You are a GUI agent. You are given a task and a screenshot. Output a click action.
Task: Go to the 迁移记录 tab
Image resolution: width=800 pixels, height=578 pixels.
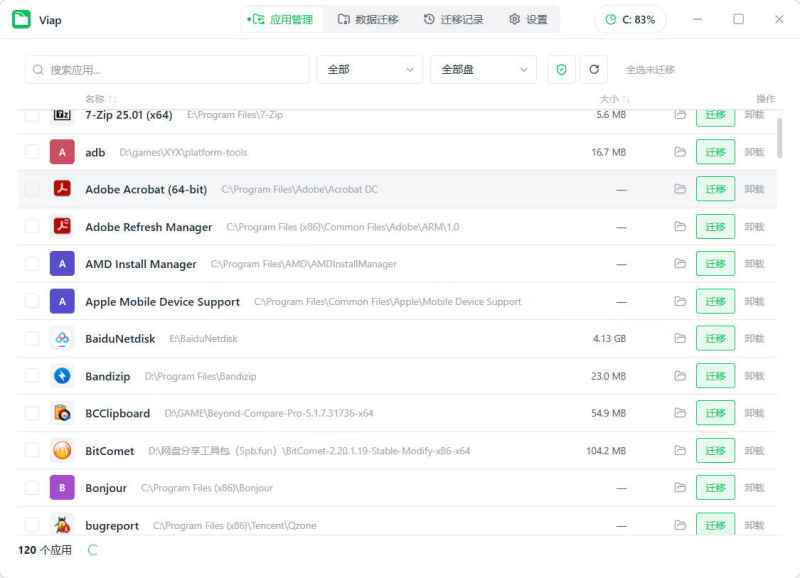454,19
